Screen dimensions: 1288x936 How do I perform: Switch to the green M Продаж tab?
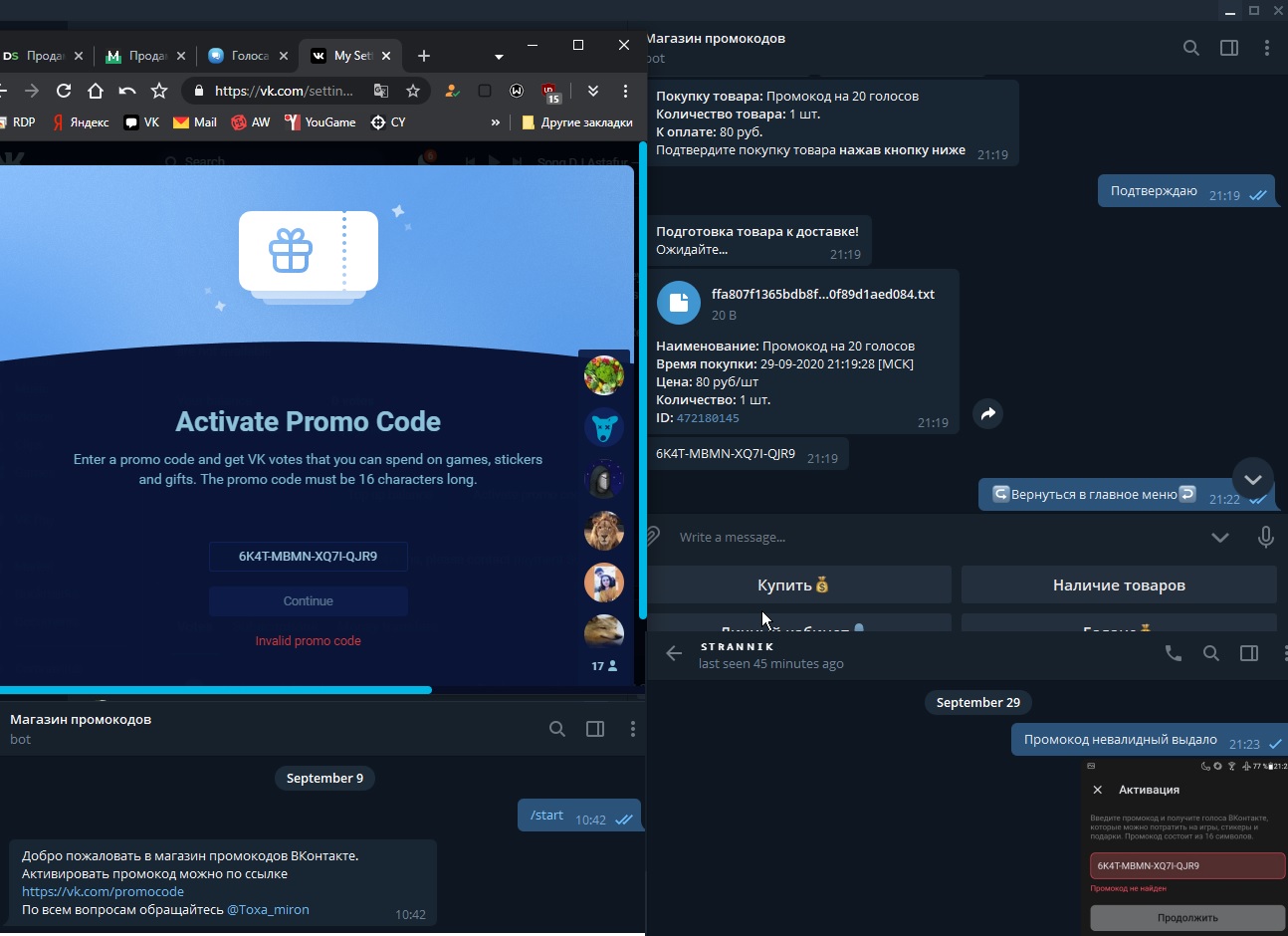click(146, 56)
